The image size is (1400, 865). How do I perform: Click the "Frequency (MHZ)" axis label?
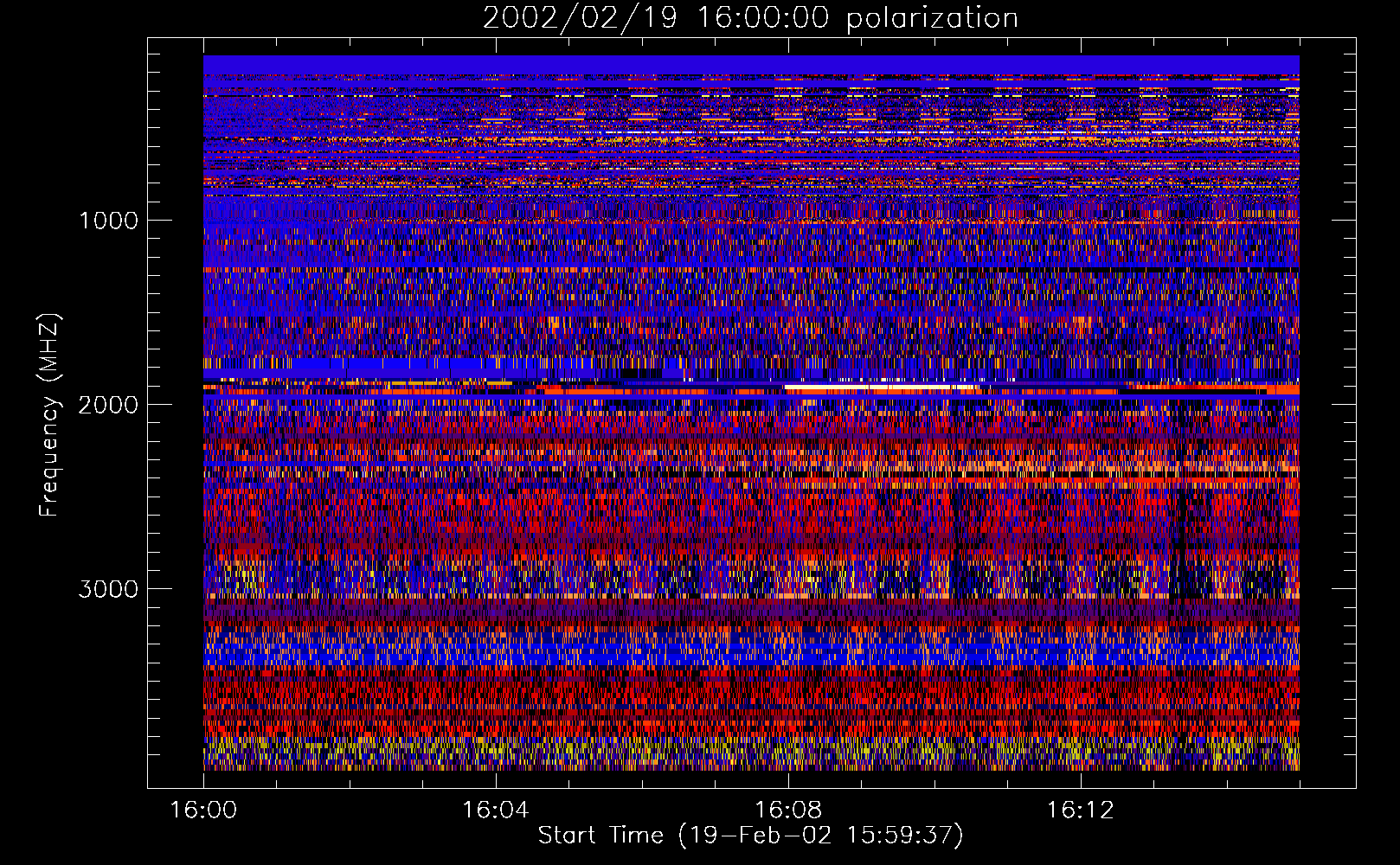click(49, 415)
